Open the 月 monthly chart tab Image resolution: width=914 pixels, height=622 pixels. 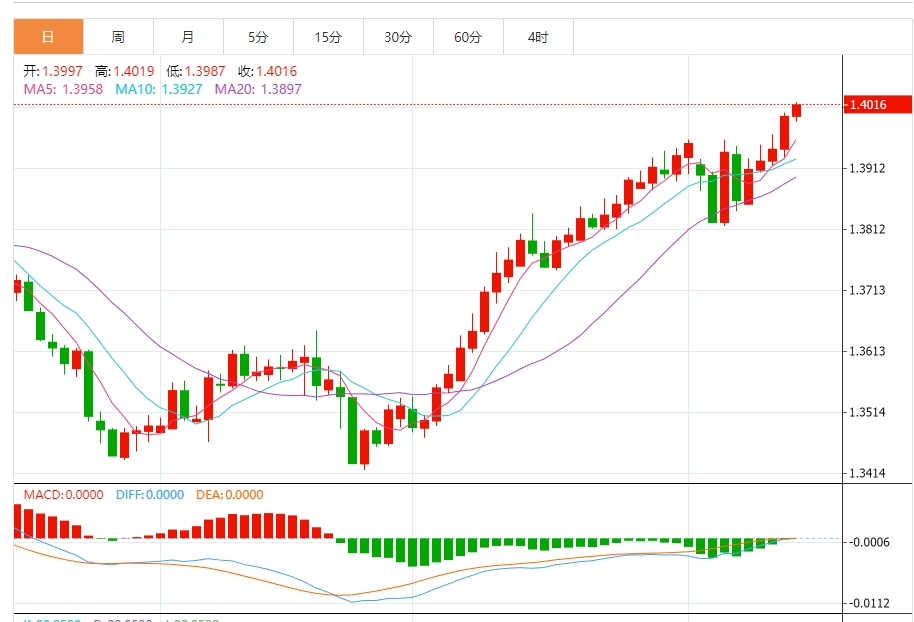pos(188,38)
